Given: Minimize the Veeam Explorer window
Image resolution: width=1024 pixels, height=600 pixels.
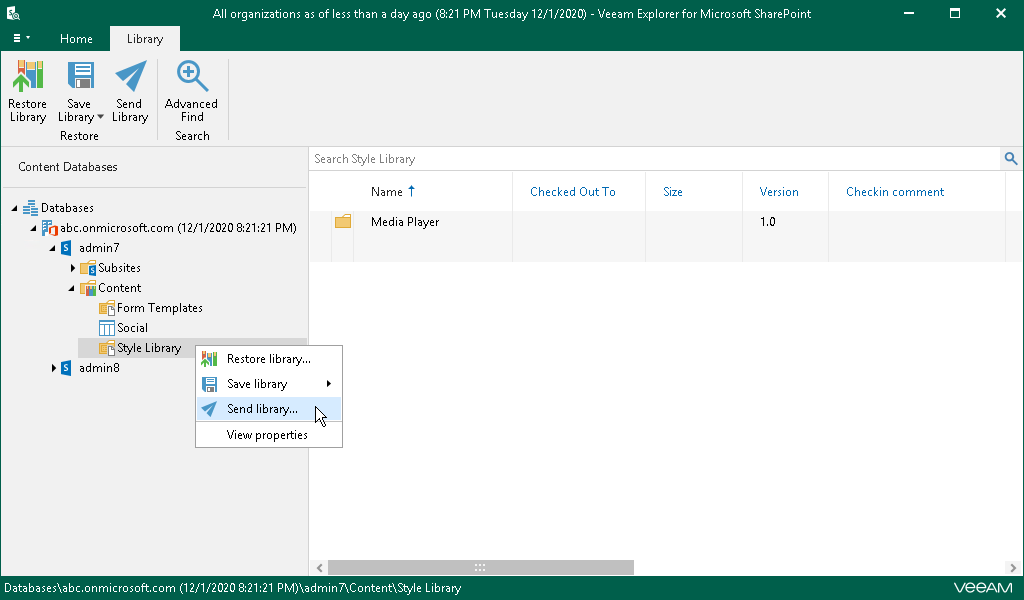Looking at the screenshot, I should coord(908,13).
